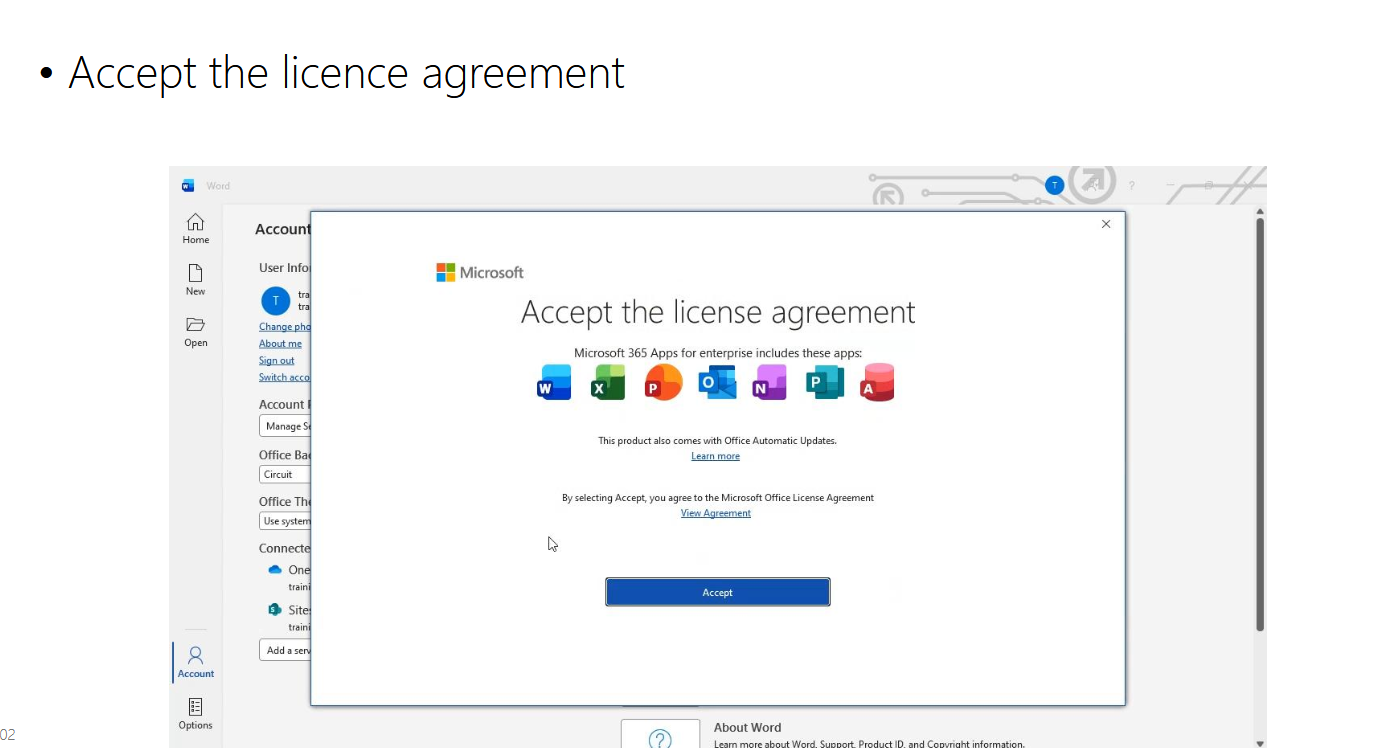Click the Outlook icon in the dialog
1393x748 pixels.
717,382
